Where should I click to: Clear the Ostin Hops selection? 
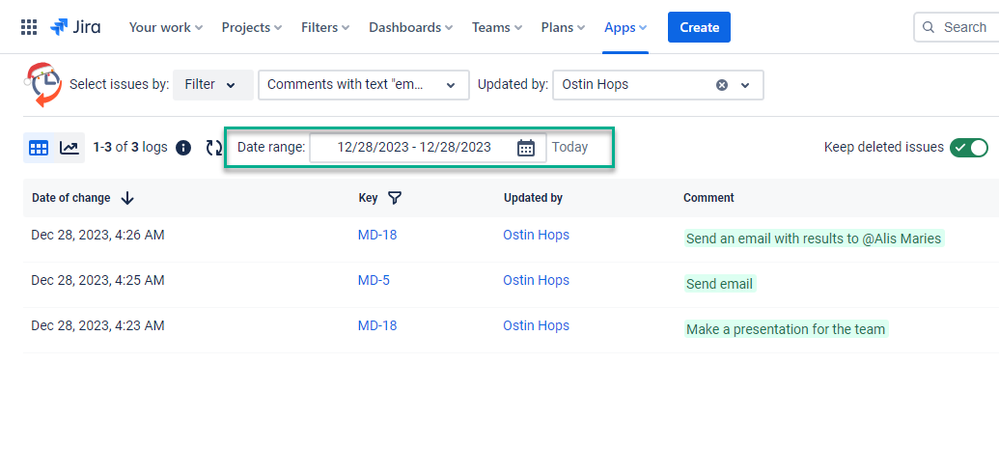click(x=722, y=85)
